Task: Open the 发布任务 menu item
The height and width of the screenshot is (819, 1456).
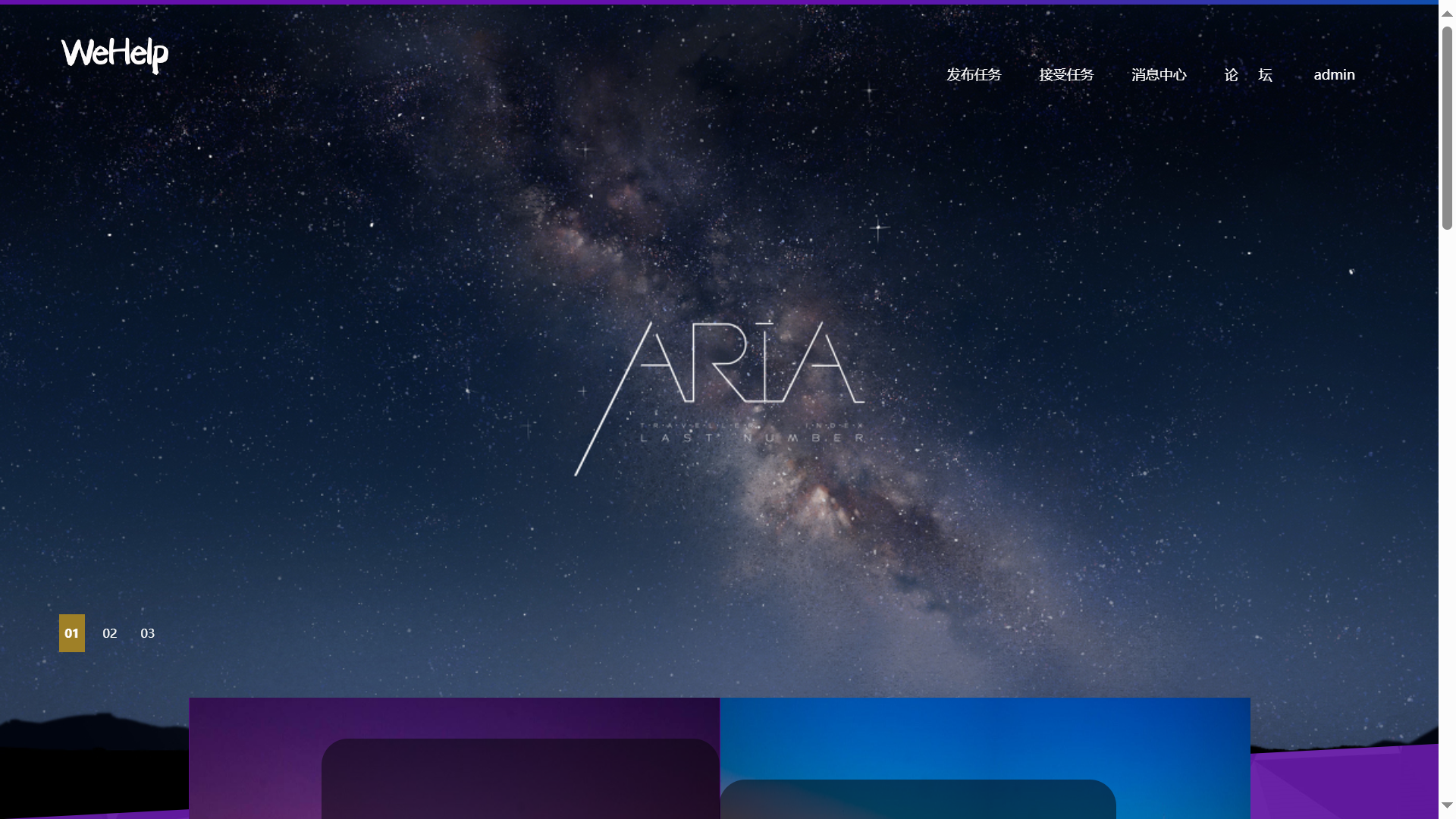Action: click(x=974, y=74)
